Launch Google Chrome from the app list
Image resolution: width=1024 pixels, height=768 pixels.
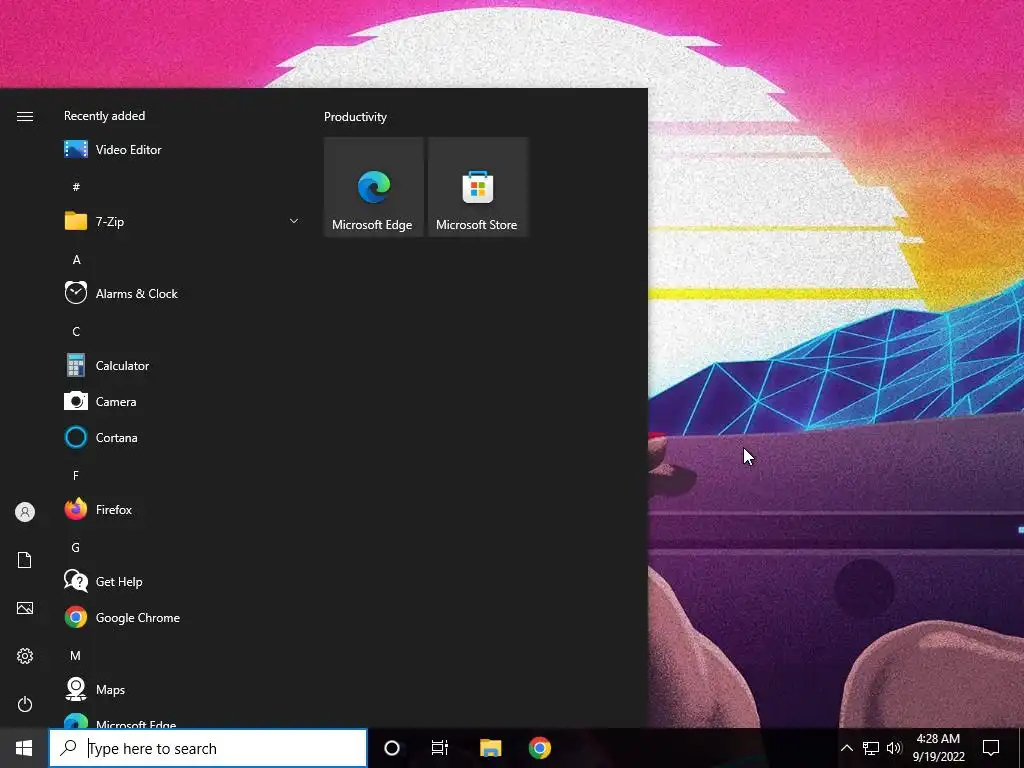182,617
